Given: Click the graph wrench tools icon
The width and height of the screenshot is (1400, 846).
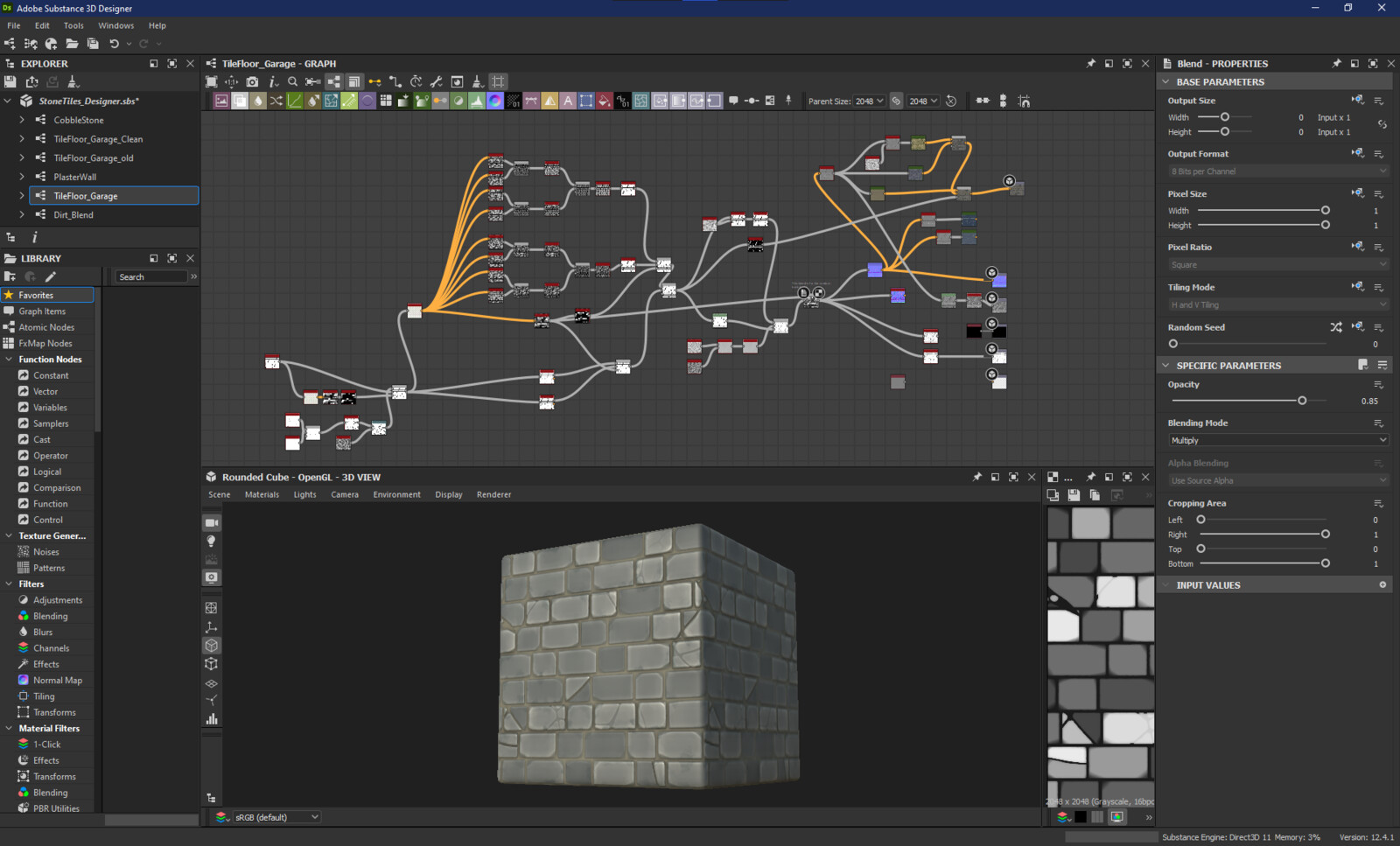Looking at the screenshot, I should [437, 81].
